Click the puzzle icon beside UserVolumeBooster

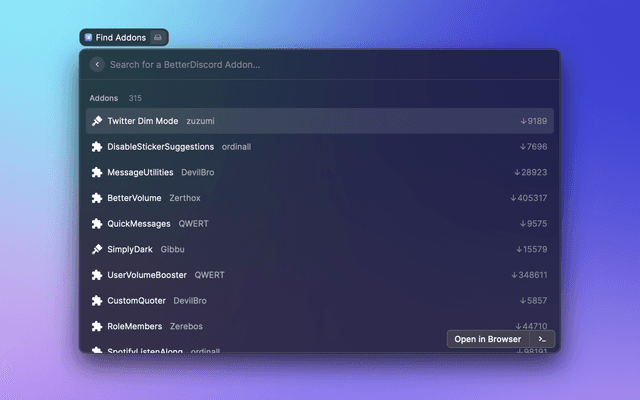97,275
